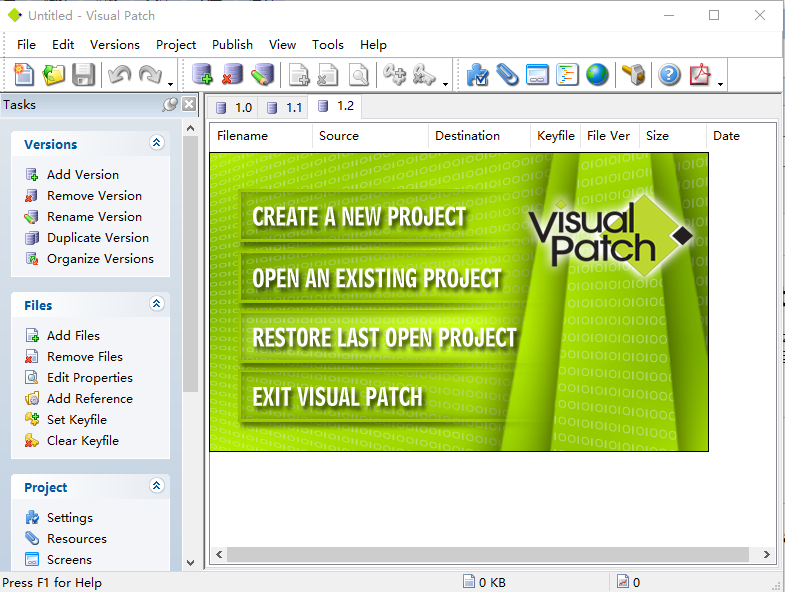Click Remove Version task link
Screen dimensions: 785x592
95,196
